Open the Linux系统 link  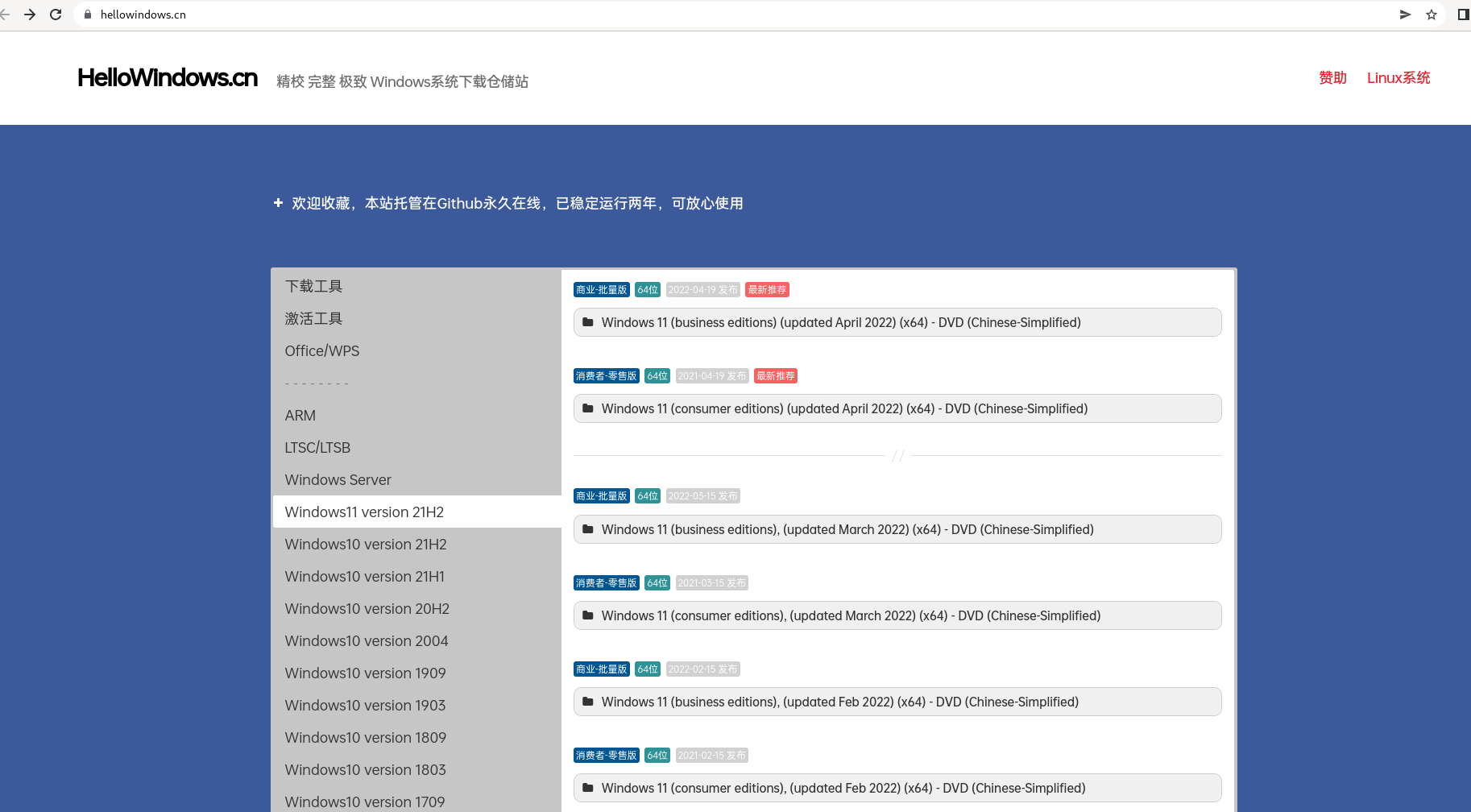point(1398,78)
